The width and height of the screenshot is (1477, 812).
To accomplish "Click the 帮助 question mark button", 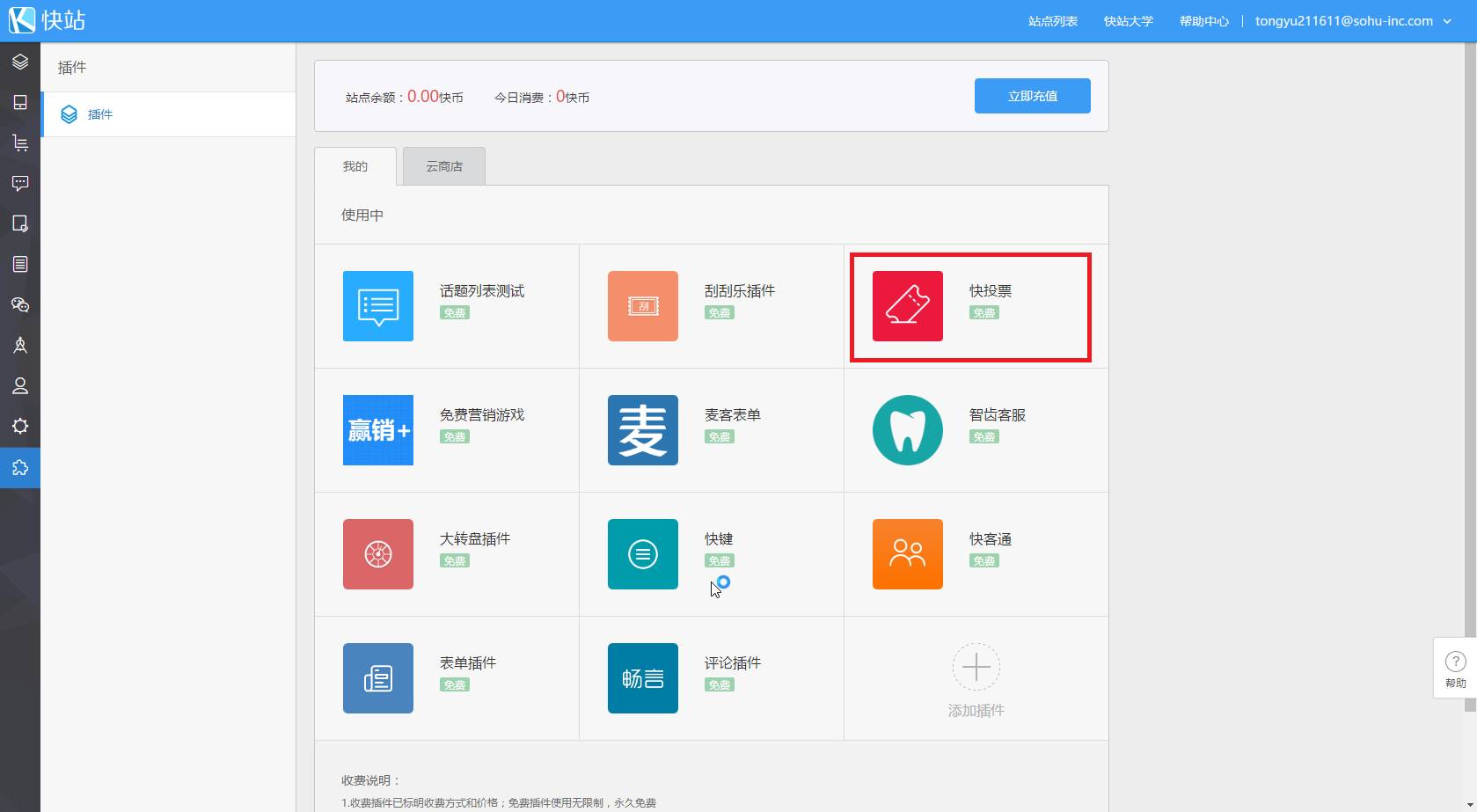I will coord(1455,668).
